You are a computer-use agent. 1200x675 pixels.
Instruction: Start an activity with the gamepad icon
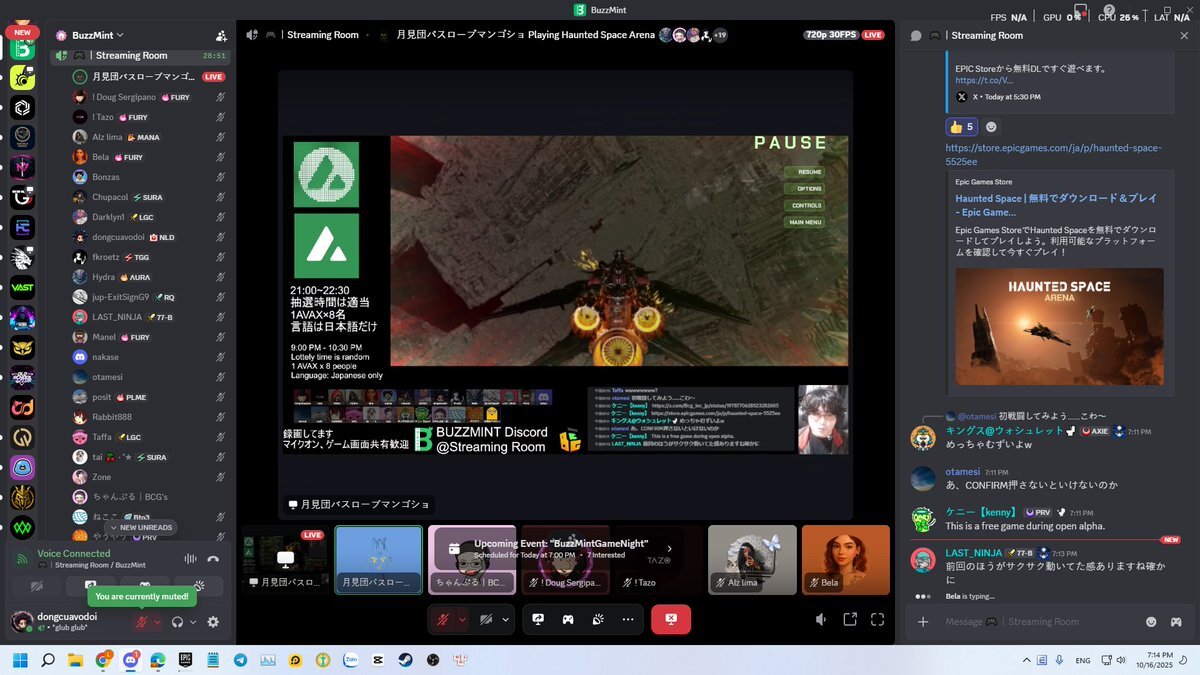pos(568,619)
